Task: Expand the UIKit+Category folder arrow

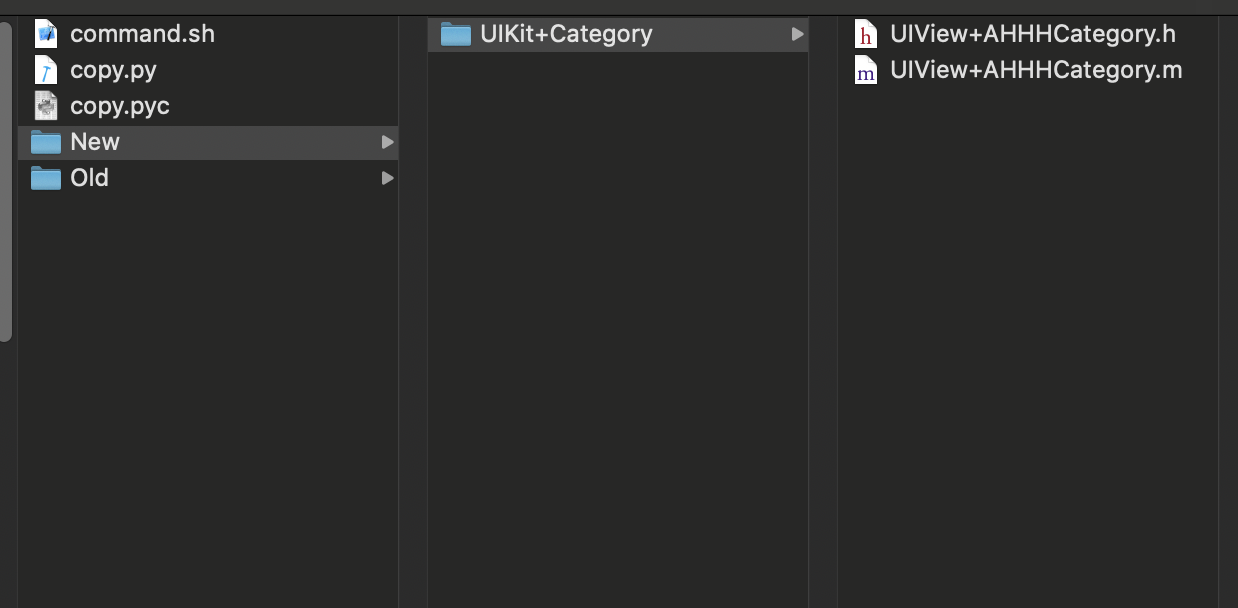Action: pos(797,34)
